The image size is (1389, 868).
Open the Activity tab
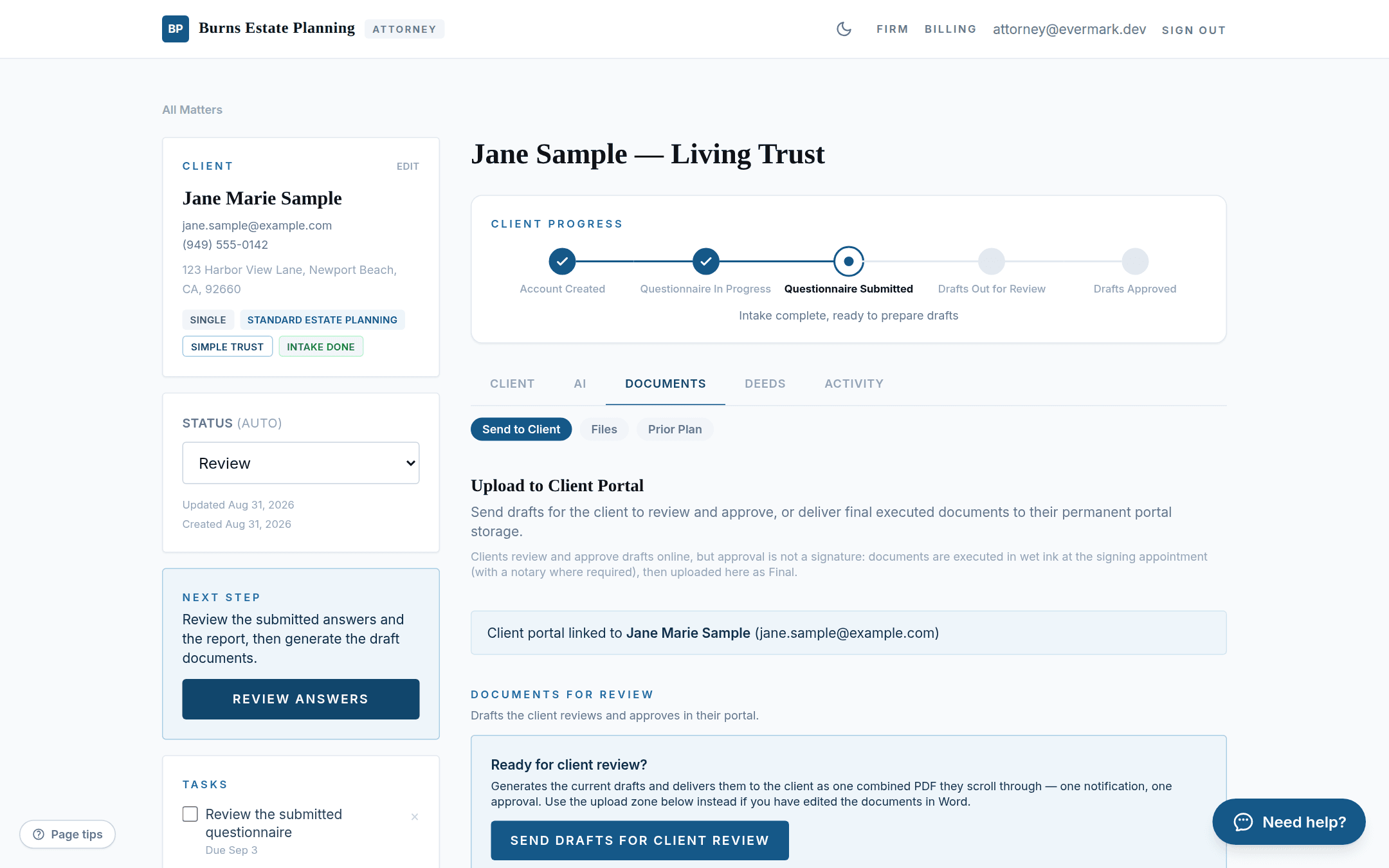pyautogui.click(x=854, y=384)
